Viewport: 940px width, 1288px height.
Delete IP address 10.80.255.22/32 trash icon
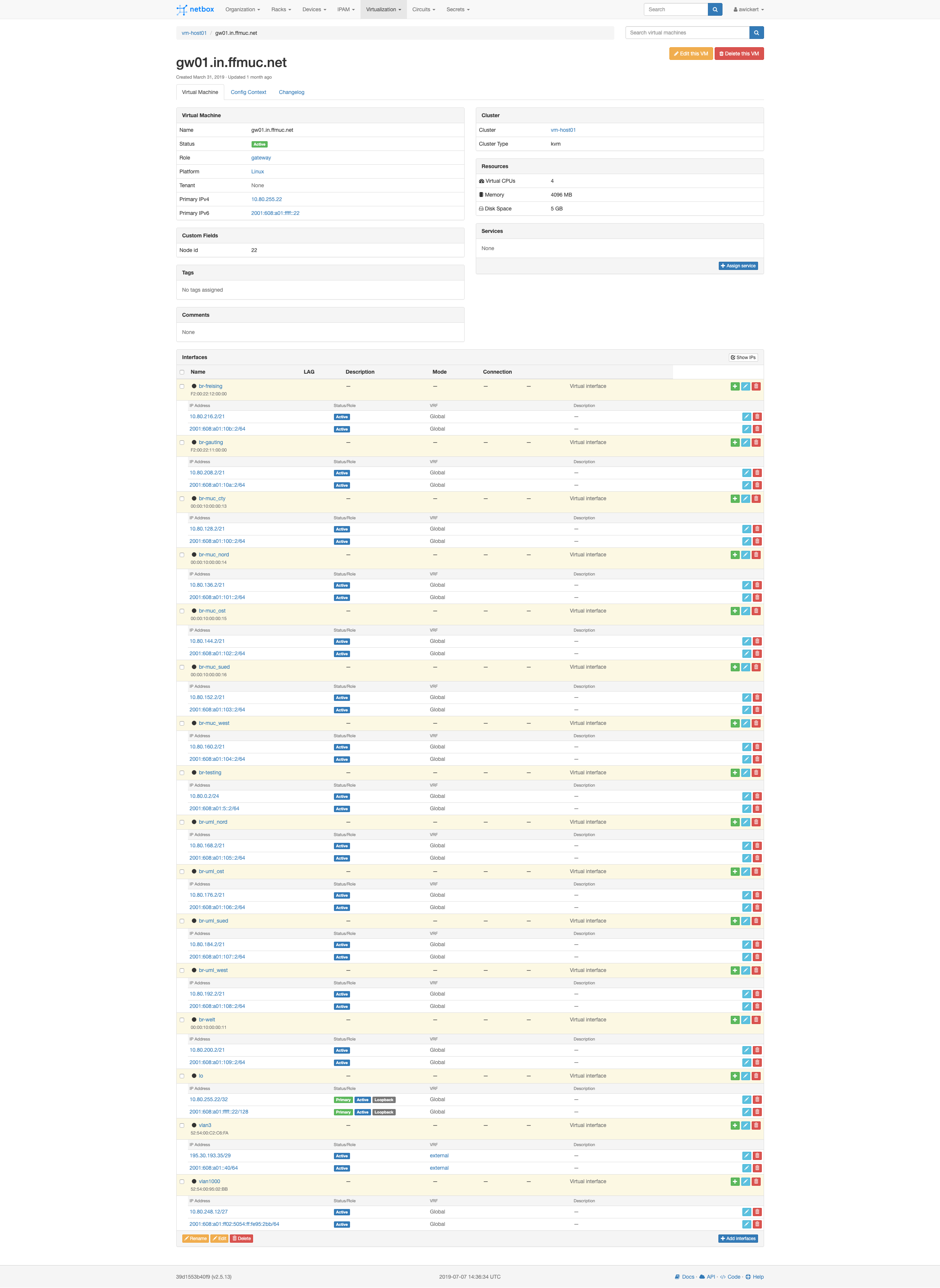[x=757, y=1100]
